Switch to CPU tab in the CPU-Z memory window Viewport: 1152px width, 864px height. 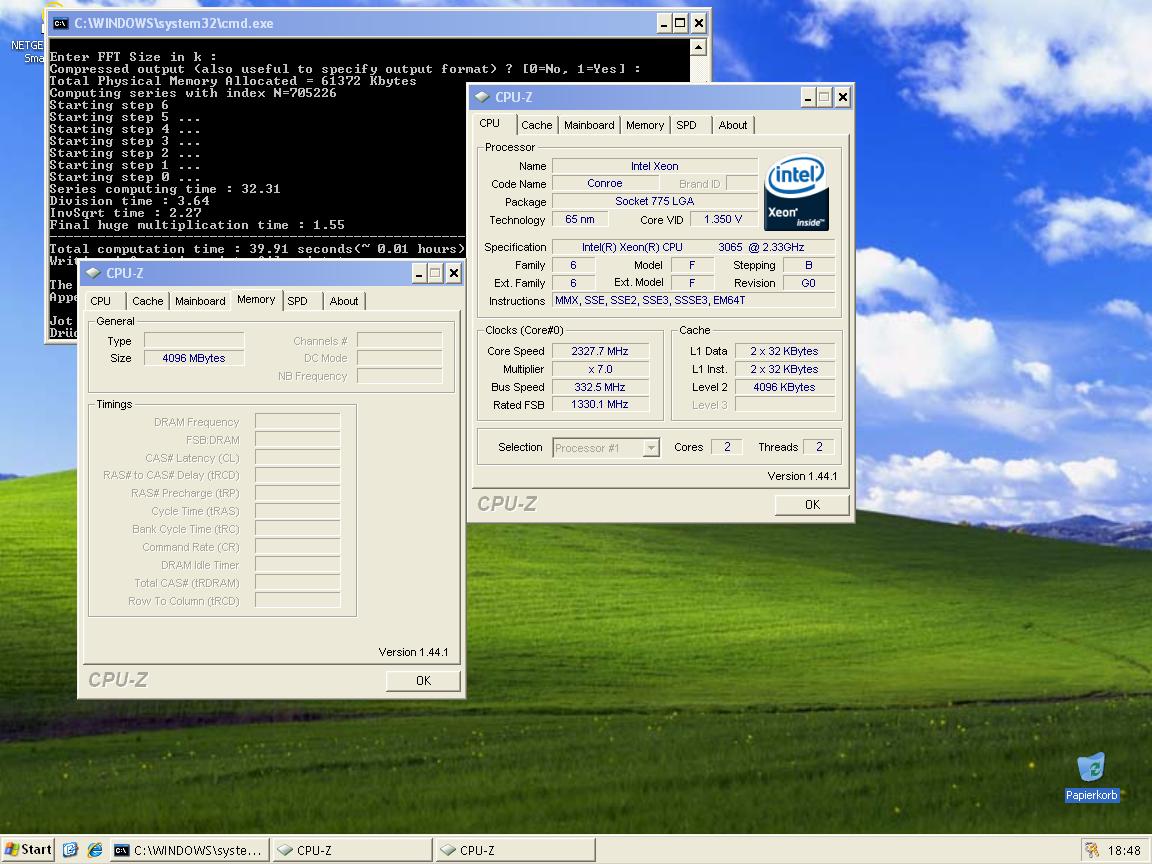(101, 301)
